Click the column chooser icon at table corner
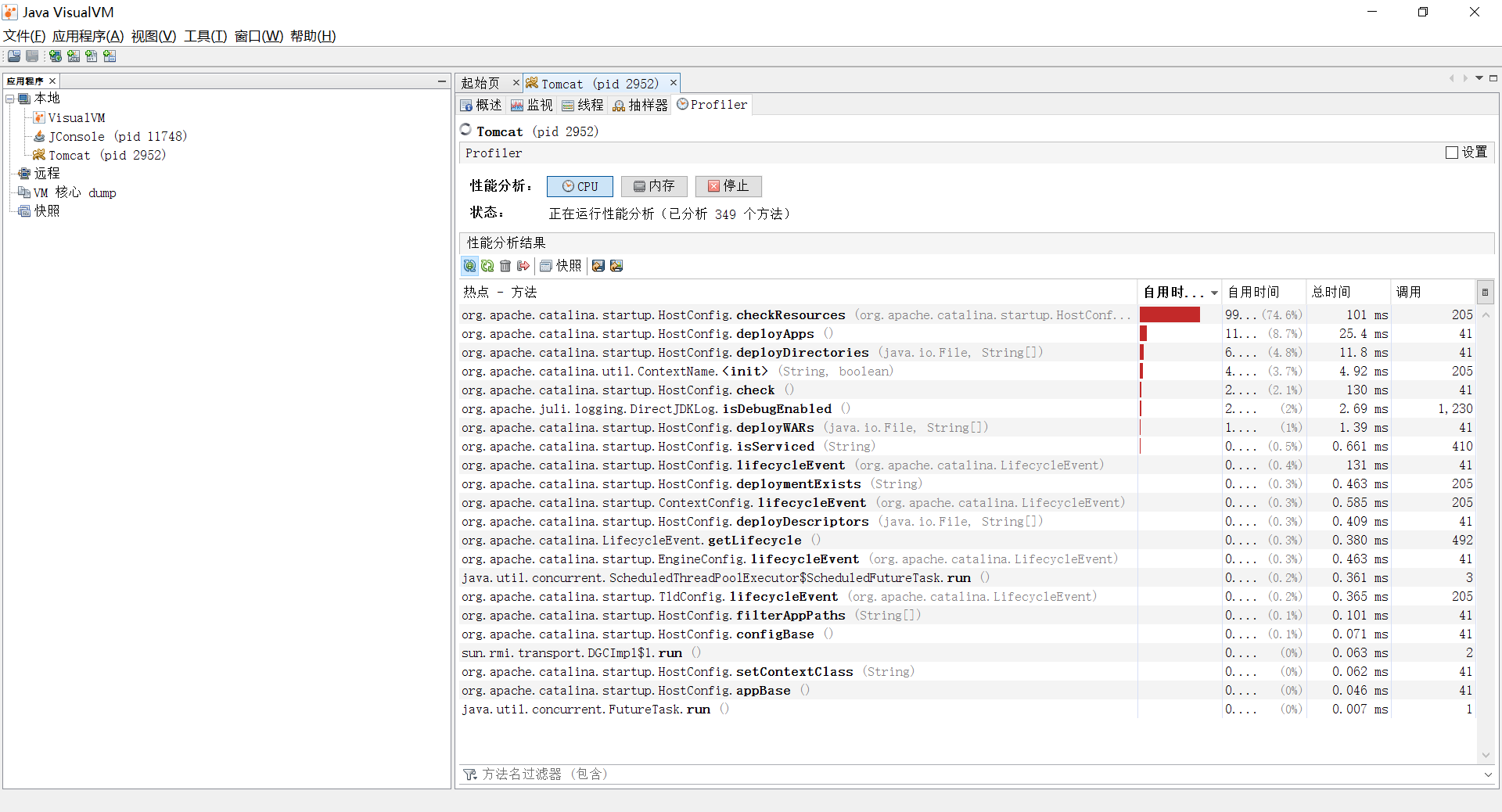1502x812 pixels. click(1485, 292)
